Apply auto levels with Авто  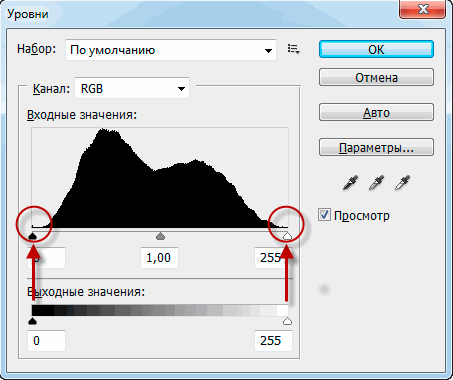tap(376, 112)
